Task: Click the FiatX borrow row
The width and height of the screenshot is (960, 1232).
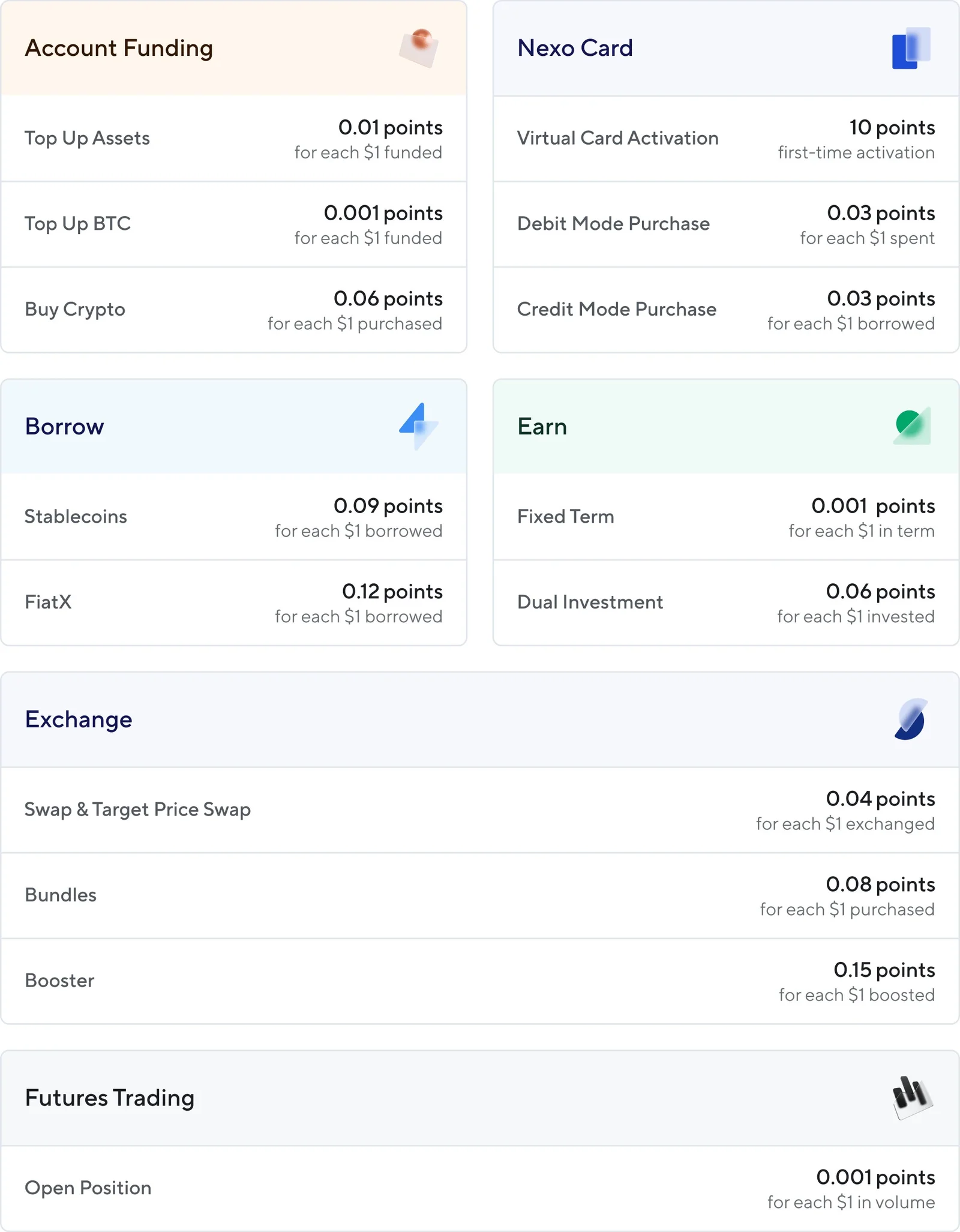Action: [x=234, y=602]
